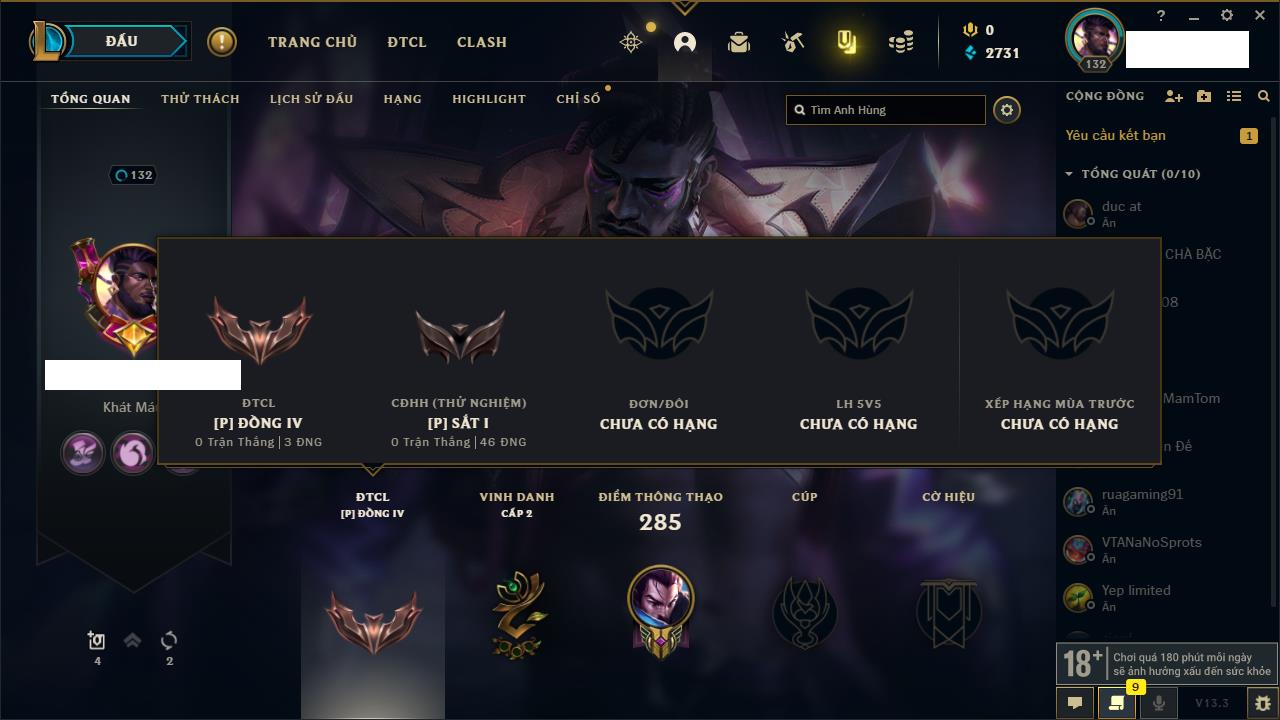Viewport: 1280px width, 720px height.
Task: Open the chat bubble icon at bottom
Action: [x=1075, y=703]
